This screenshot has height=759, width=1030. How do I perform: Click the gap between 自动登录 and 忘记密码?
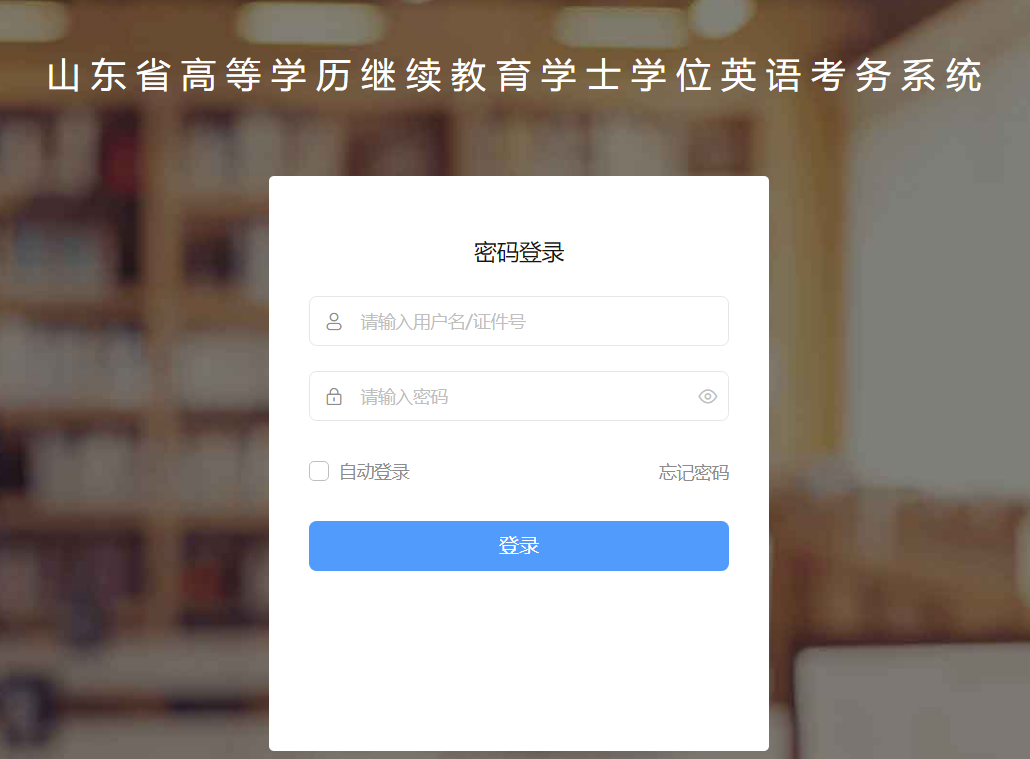(x=533, y=472)
